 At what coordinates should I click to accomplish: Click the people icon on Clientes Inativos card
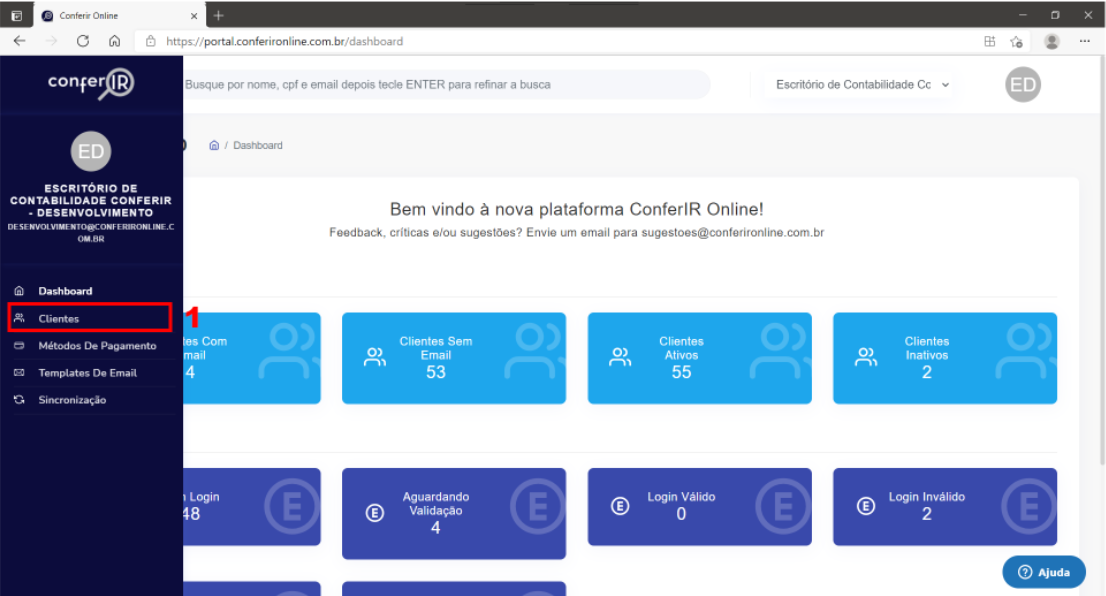[x=865, y=357]
